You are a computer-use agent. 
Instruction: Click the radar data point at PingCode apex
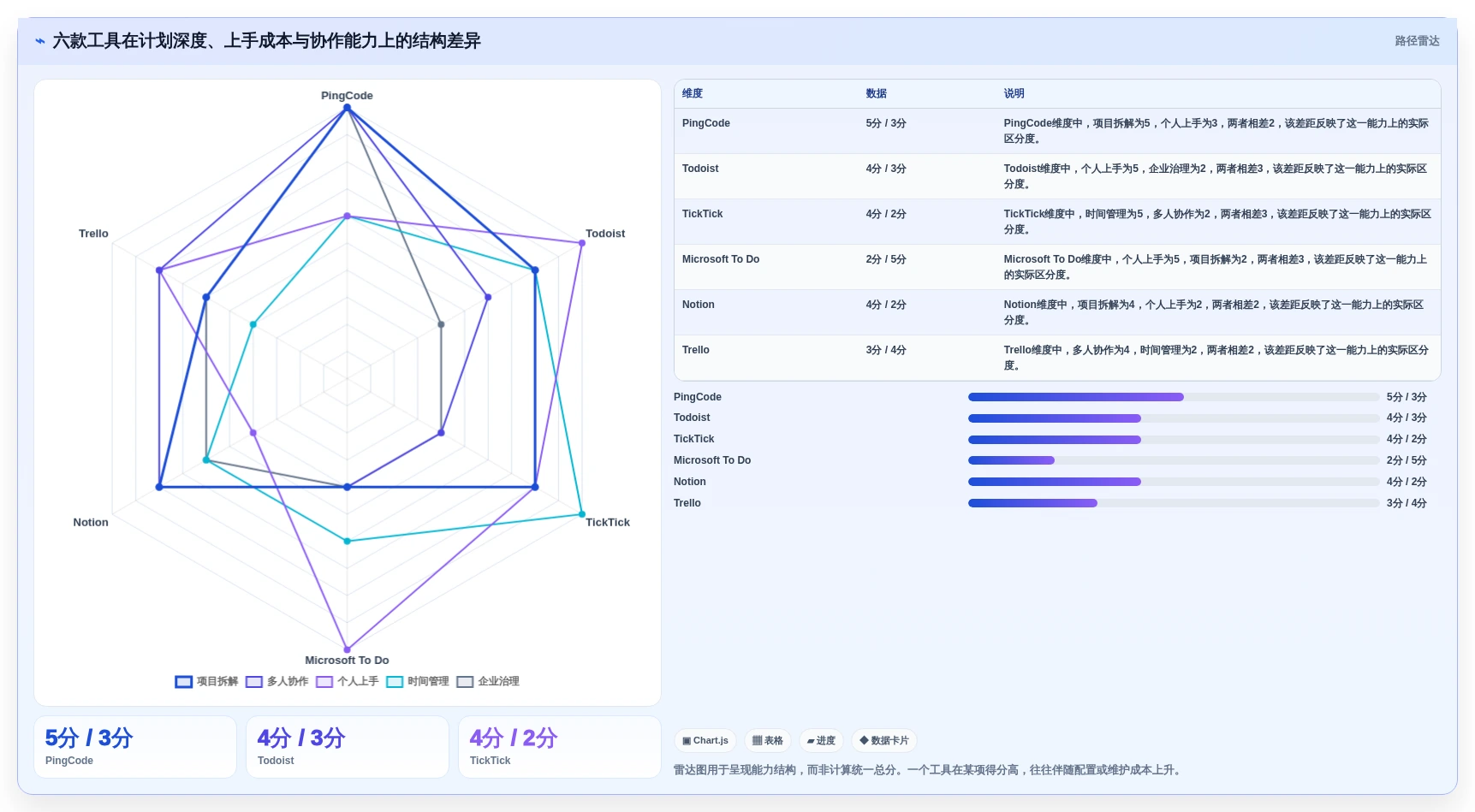[x=347, y=108]
